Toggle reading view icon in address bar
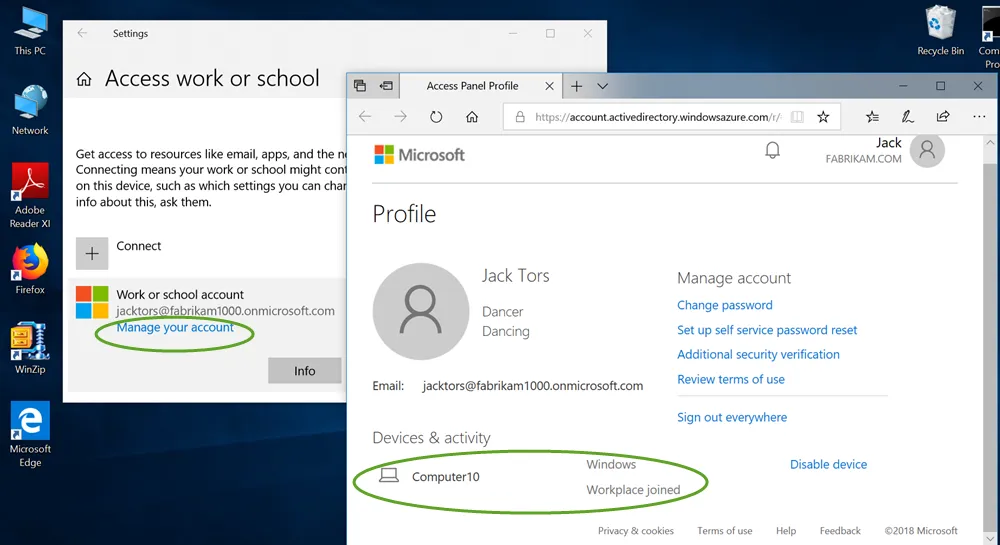 tap(797, 117)
